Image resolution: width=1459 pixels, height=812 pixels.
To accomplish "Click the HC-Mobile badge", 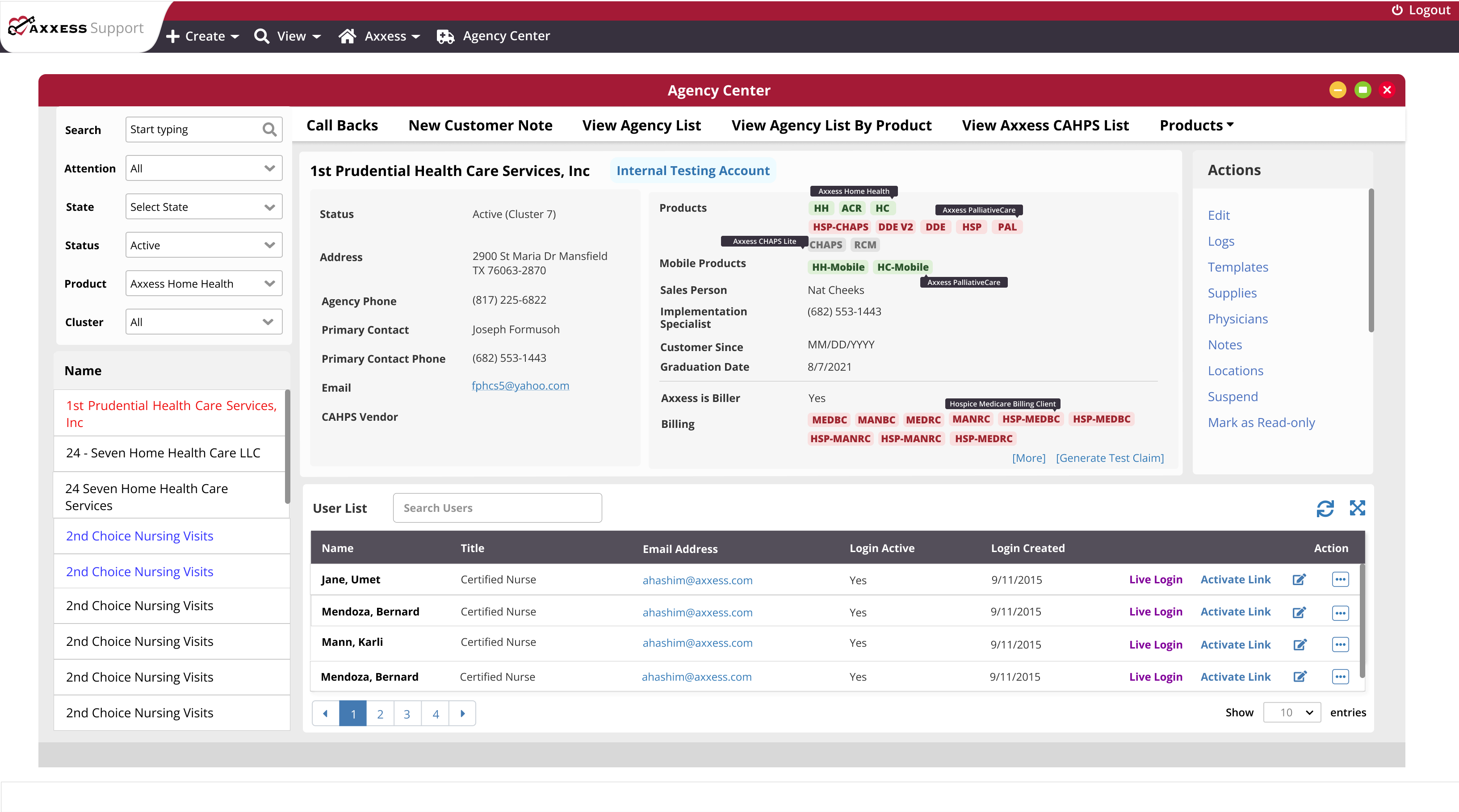I will tap(903, 267).
